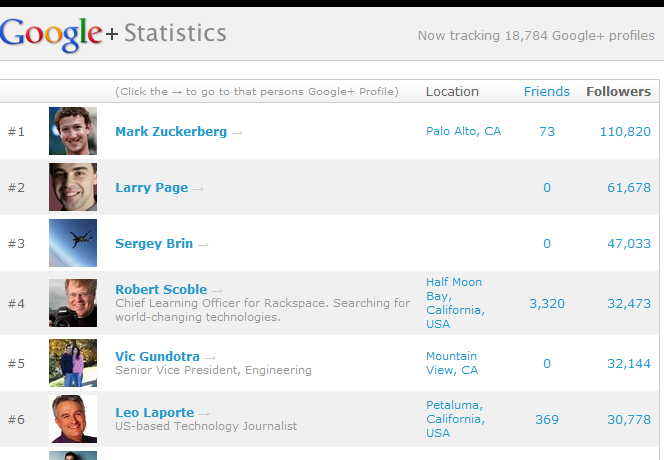The width and height of the screenshot is (664, 460).
Task: Click the arrow icon beside Robert Scoble
Action: click(217, 290)
